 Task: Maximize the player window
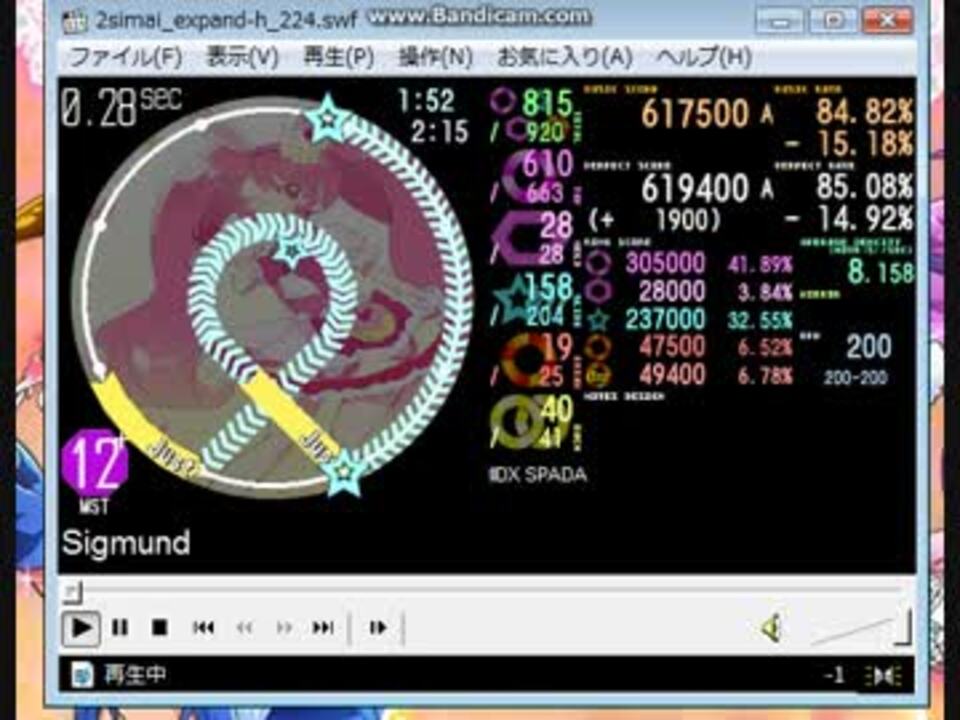[x=833, y=21]
